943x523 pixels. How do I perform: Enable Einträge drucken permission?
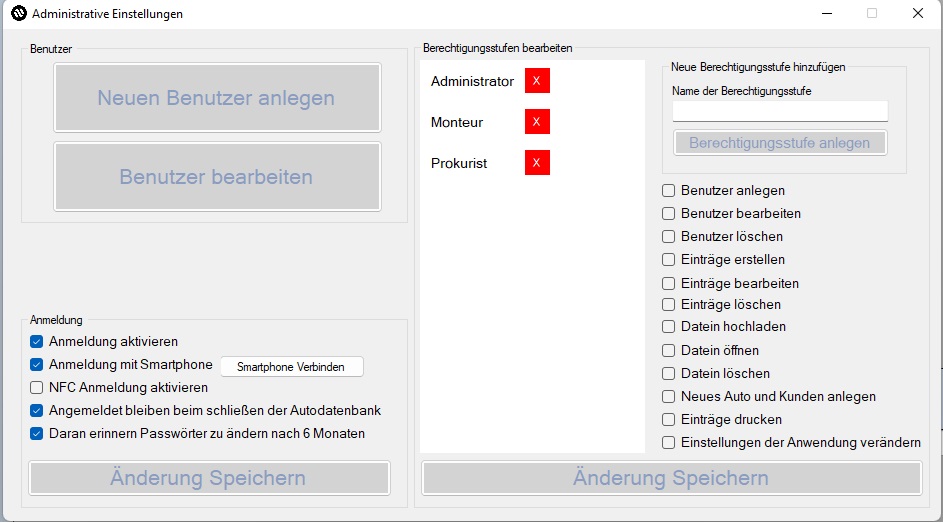click(669, 419)
